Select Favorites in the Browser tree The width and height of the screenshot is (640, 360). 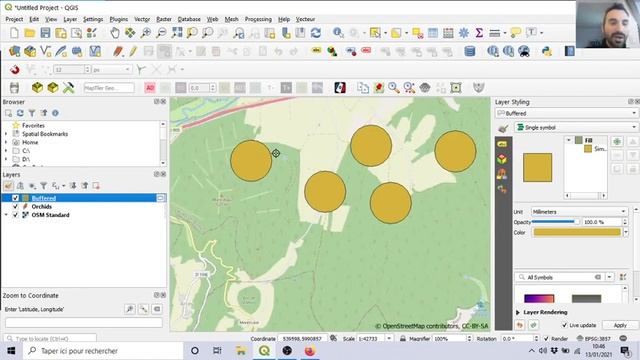33,125
